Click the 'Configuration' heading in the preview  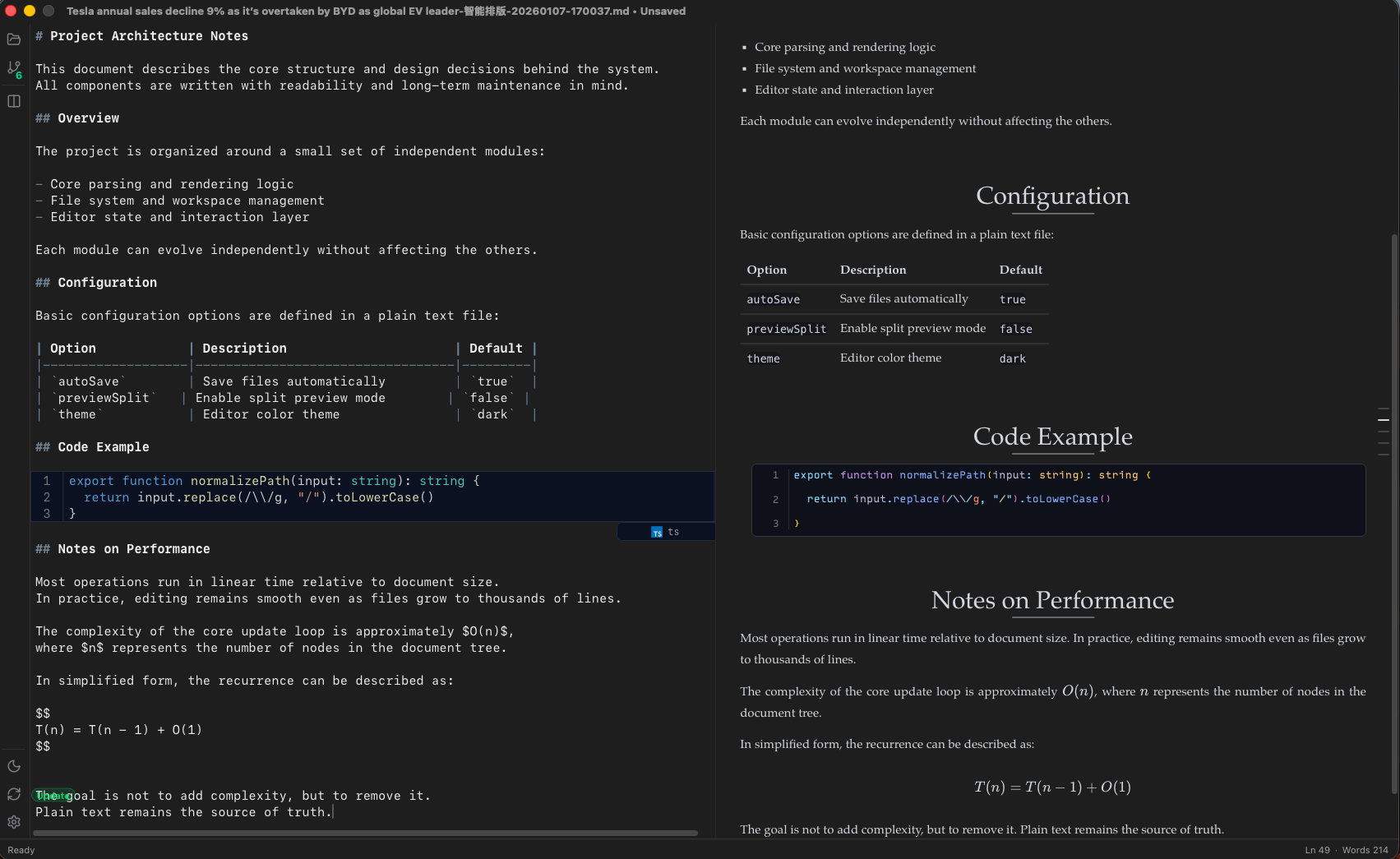(1051, 196)
